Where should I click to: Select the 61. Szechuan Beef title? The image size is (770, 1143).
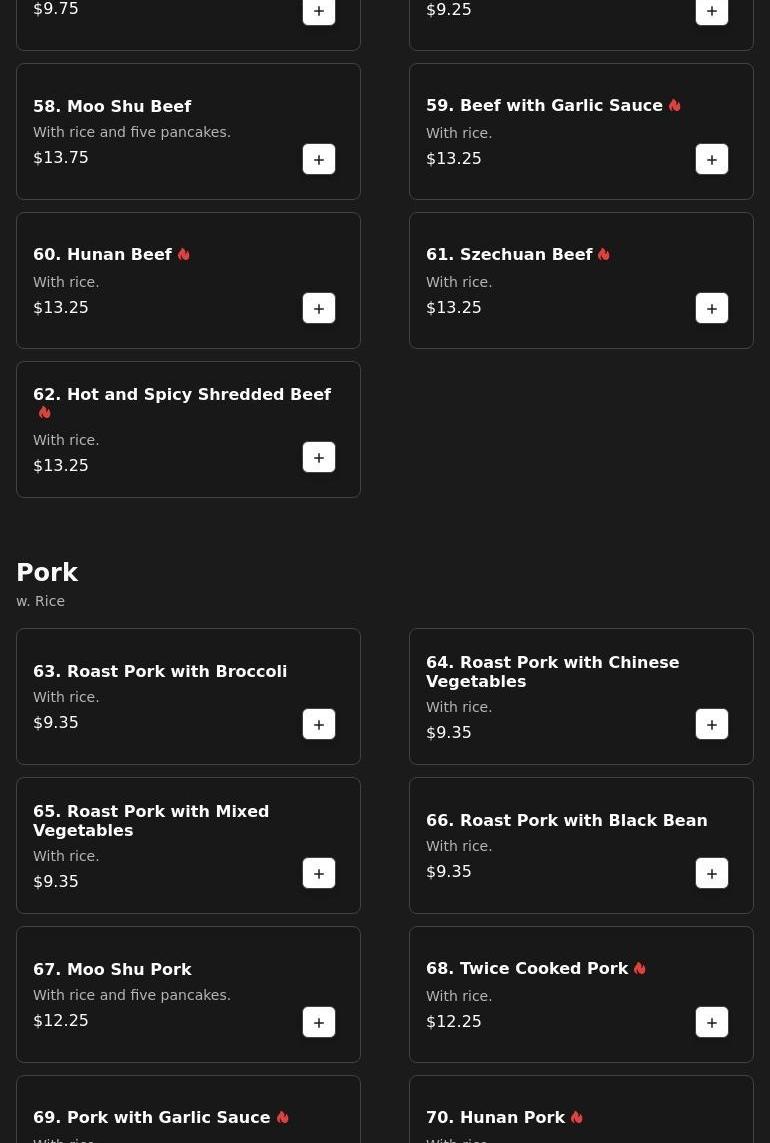click(509, 254)
